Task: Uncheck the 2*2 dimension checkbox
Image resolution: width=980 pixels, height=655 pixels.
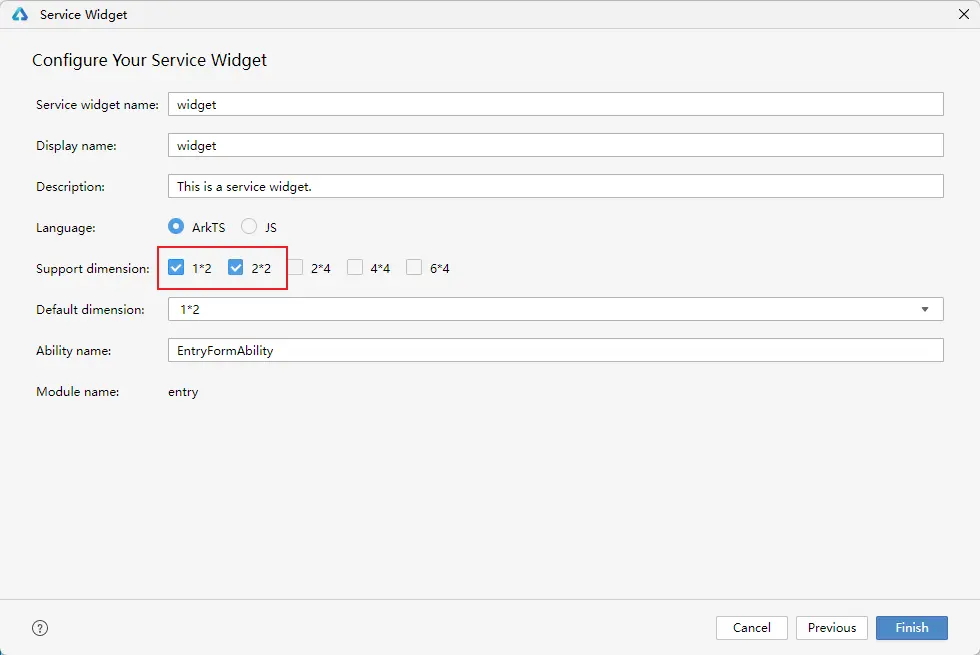Action: click(x=236, y=268)
